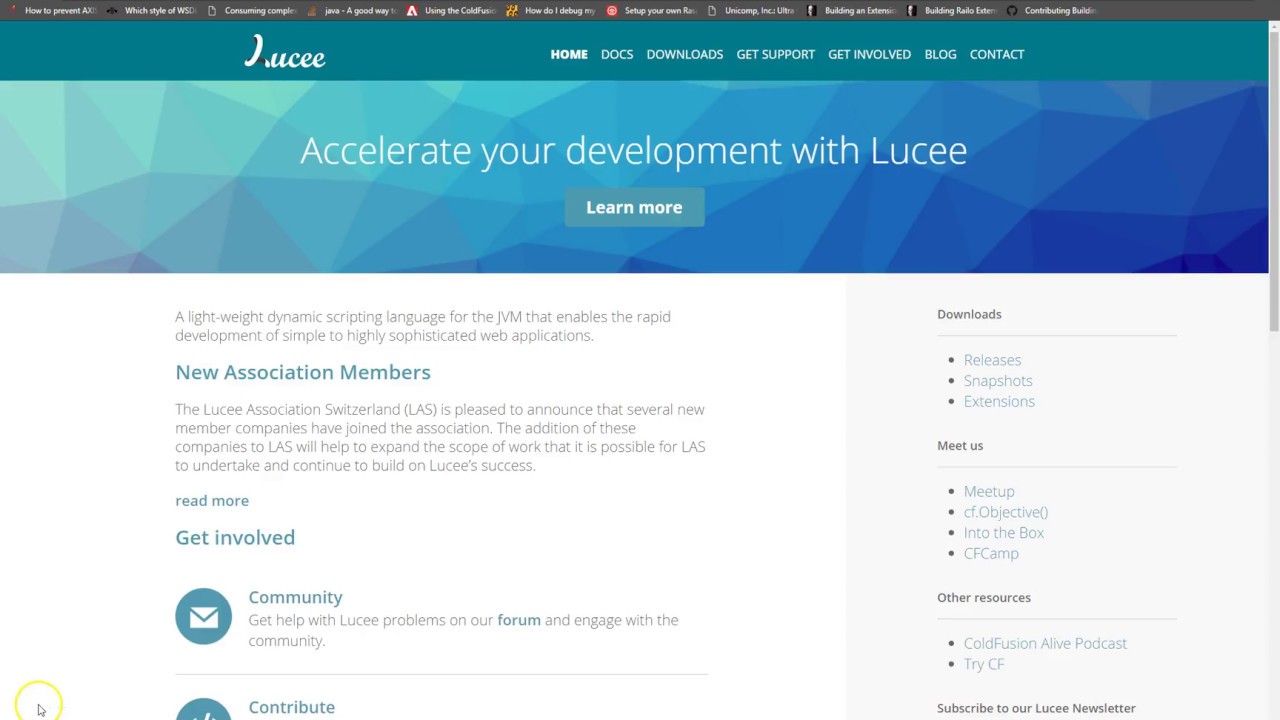Click the 'Get involved' section heading
This screenshot has height=720, width=1280.
click(x=235, y=537)
